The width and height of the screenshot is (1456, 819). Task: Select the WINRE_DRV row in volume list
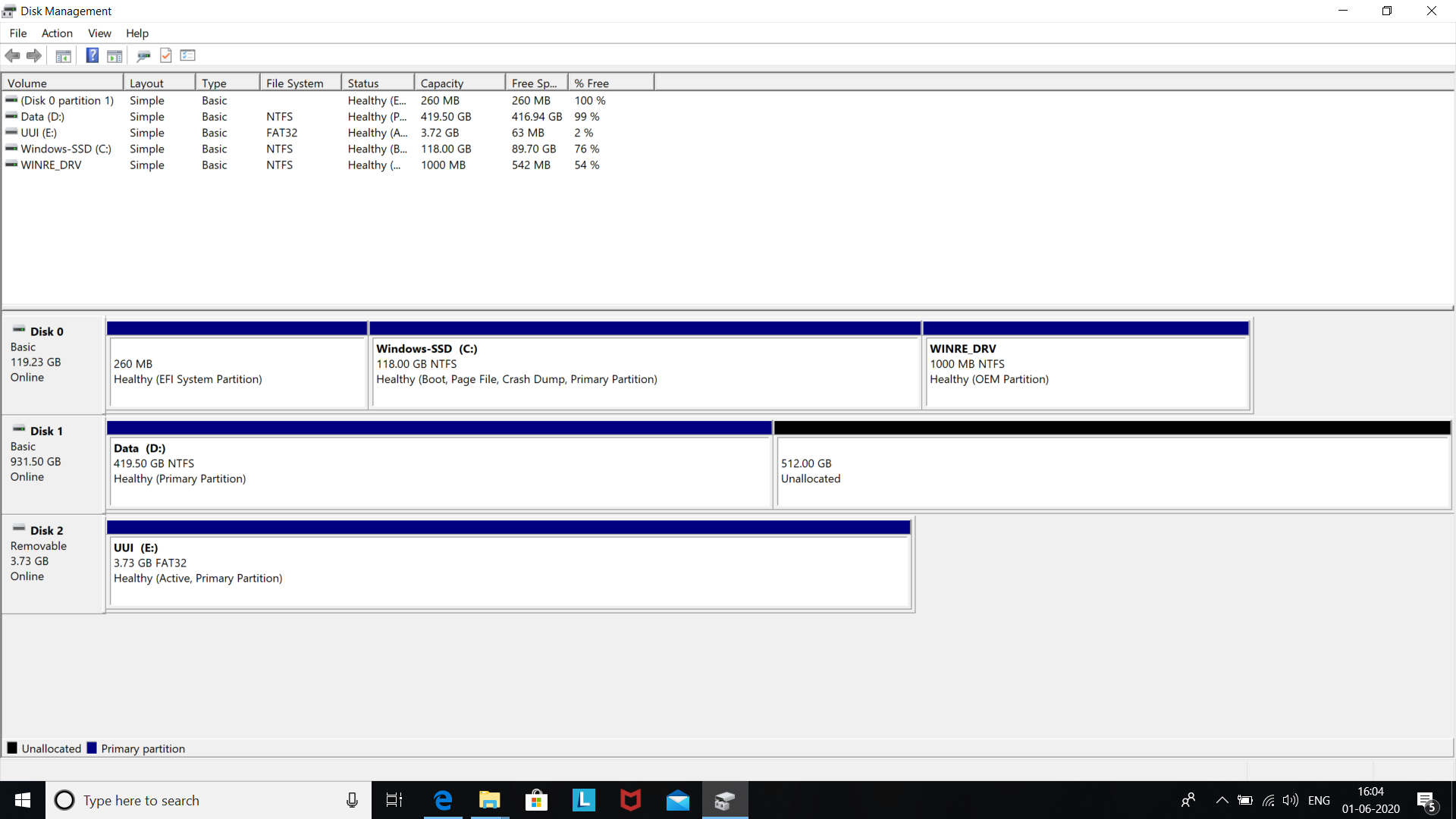tap(51, 165)
